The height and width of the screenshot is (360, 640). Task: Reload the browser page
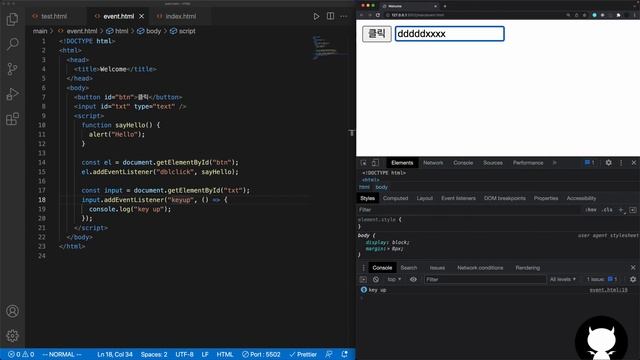click(378, 15)
